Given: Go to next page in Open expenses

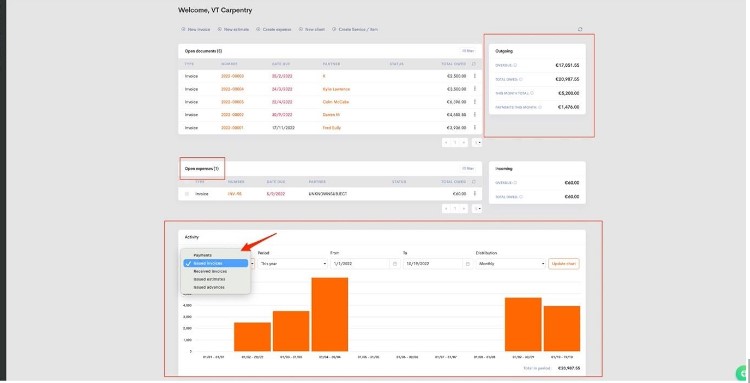Looking at the screenshot, I should [464, 209].
